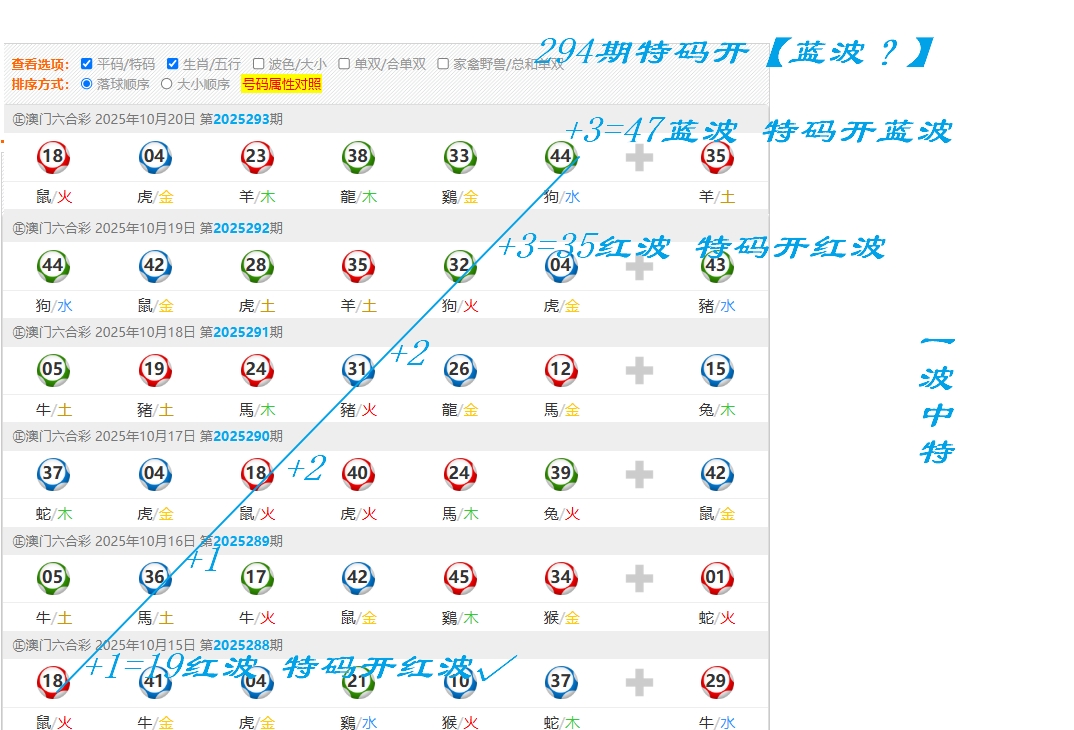Click the plus sign in draw 2025290 row

click(639, 475)
